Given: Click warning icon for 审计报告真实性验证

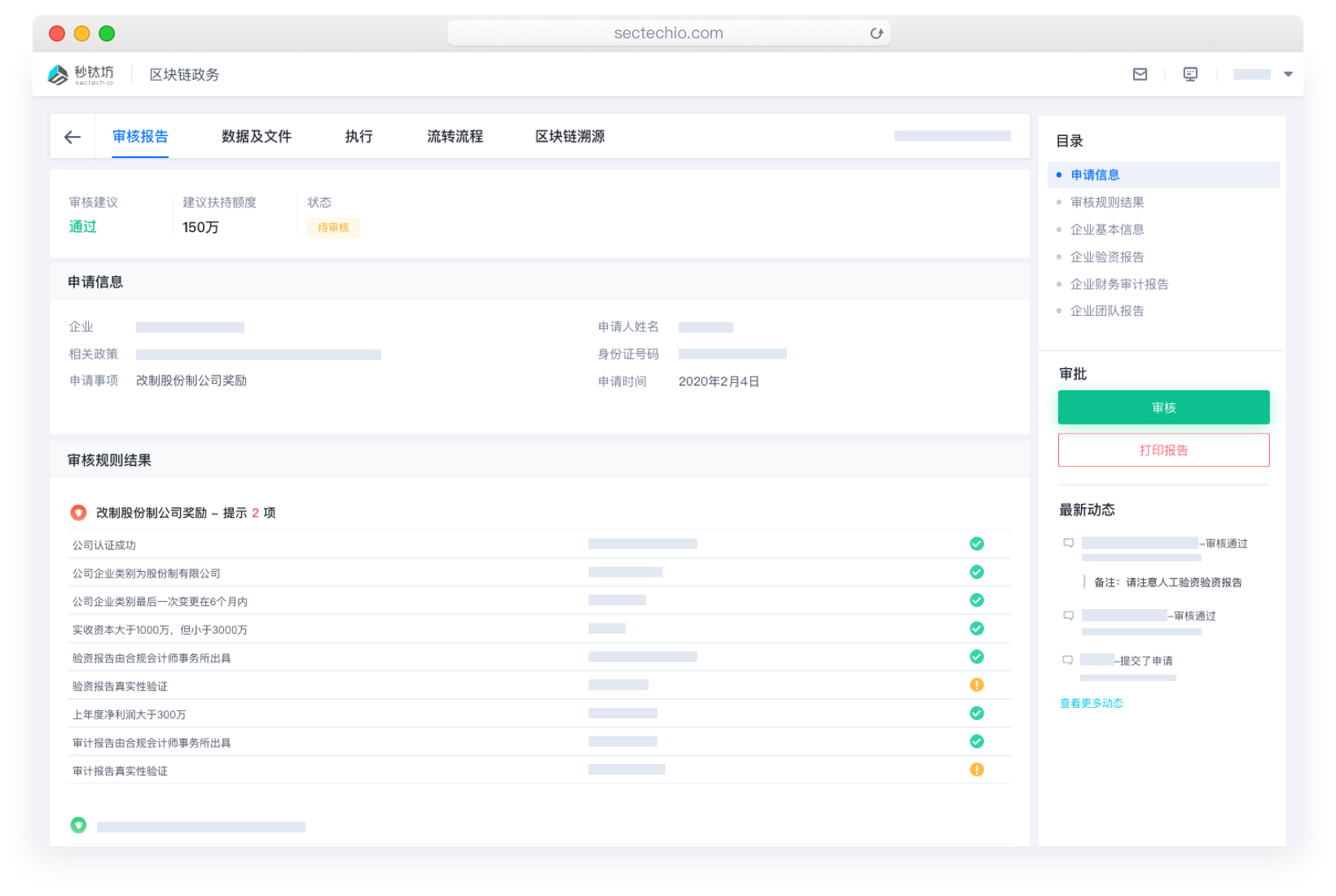Looking at the screenshot, I should (977, 770).
